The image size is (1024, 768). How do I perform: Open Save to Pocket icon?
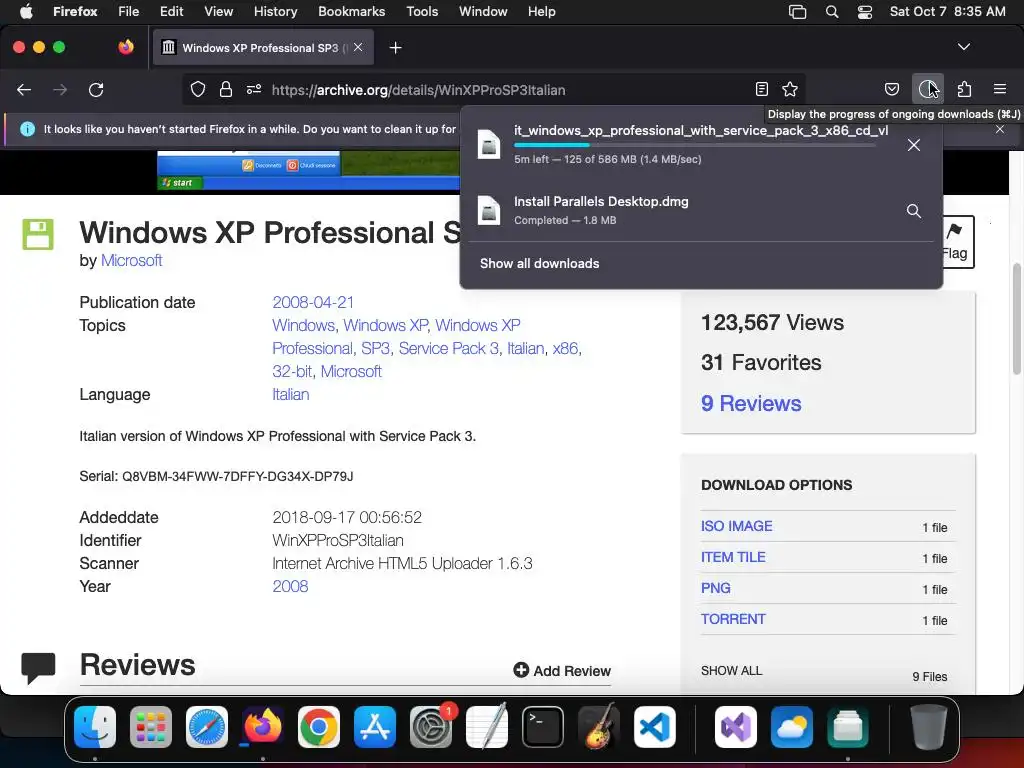point(892,89)
